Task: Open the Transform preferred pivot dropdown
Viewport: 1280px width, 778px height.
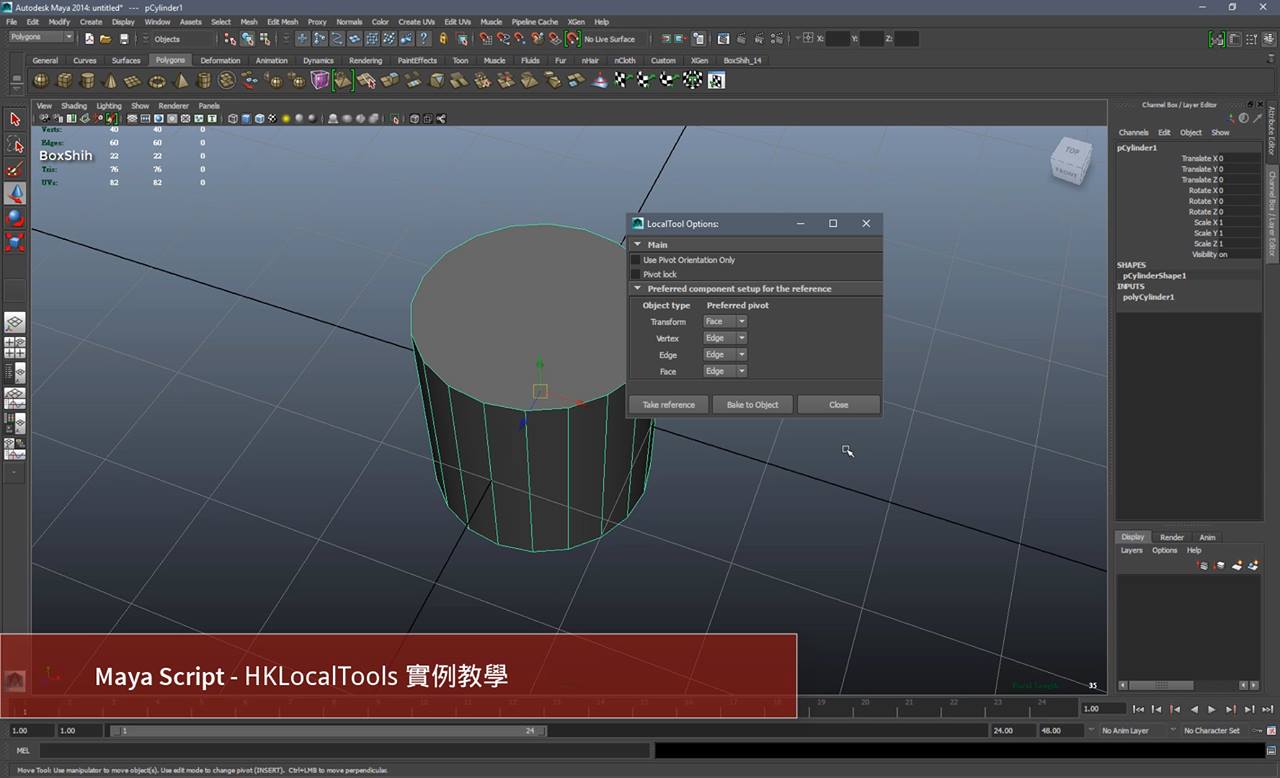Action: (725, 321)
